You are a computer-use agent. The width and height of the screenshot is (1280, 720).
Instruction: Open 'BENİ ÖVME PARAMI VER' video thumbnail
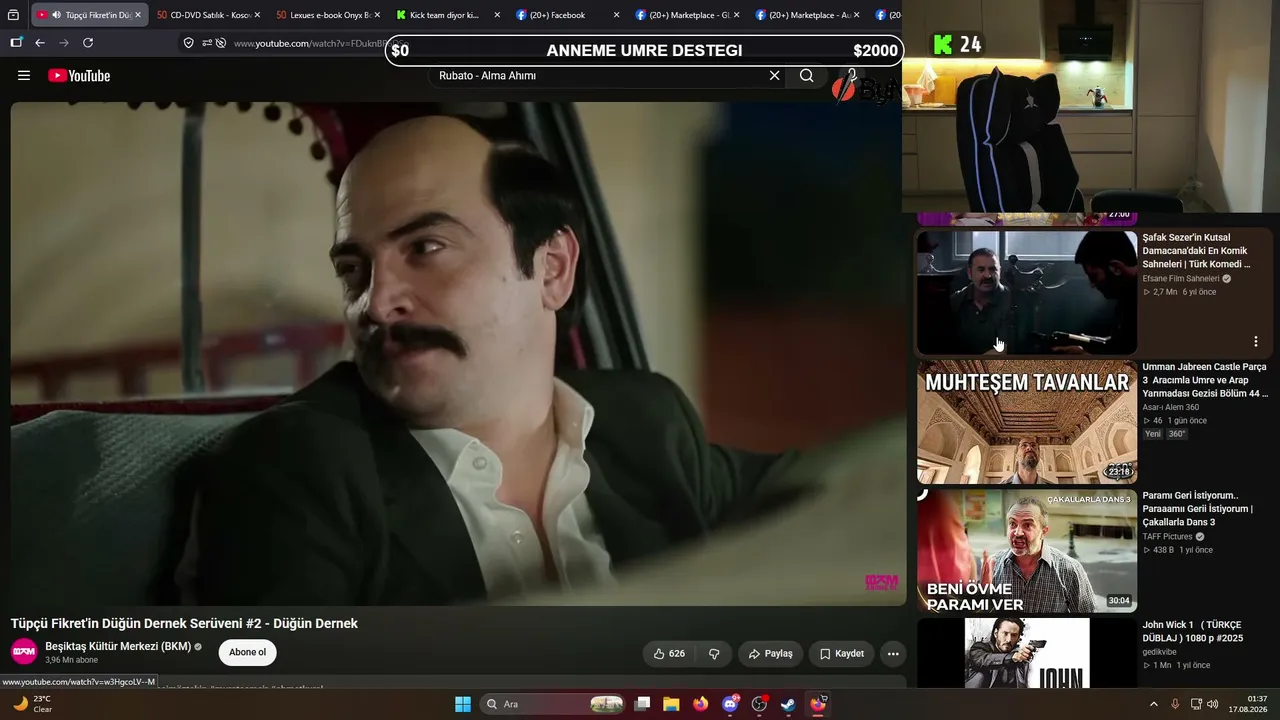(x=1027, y=551)
